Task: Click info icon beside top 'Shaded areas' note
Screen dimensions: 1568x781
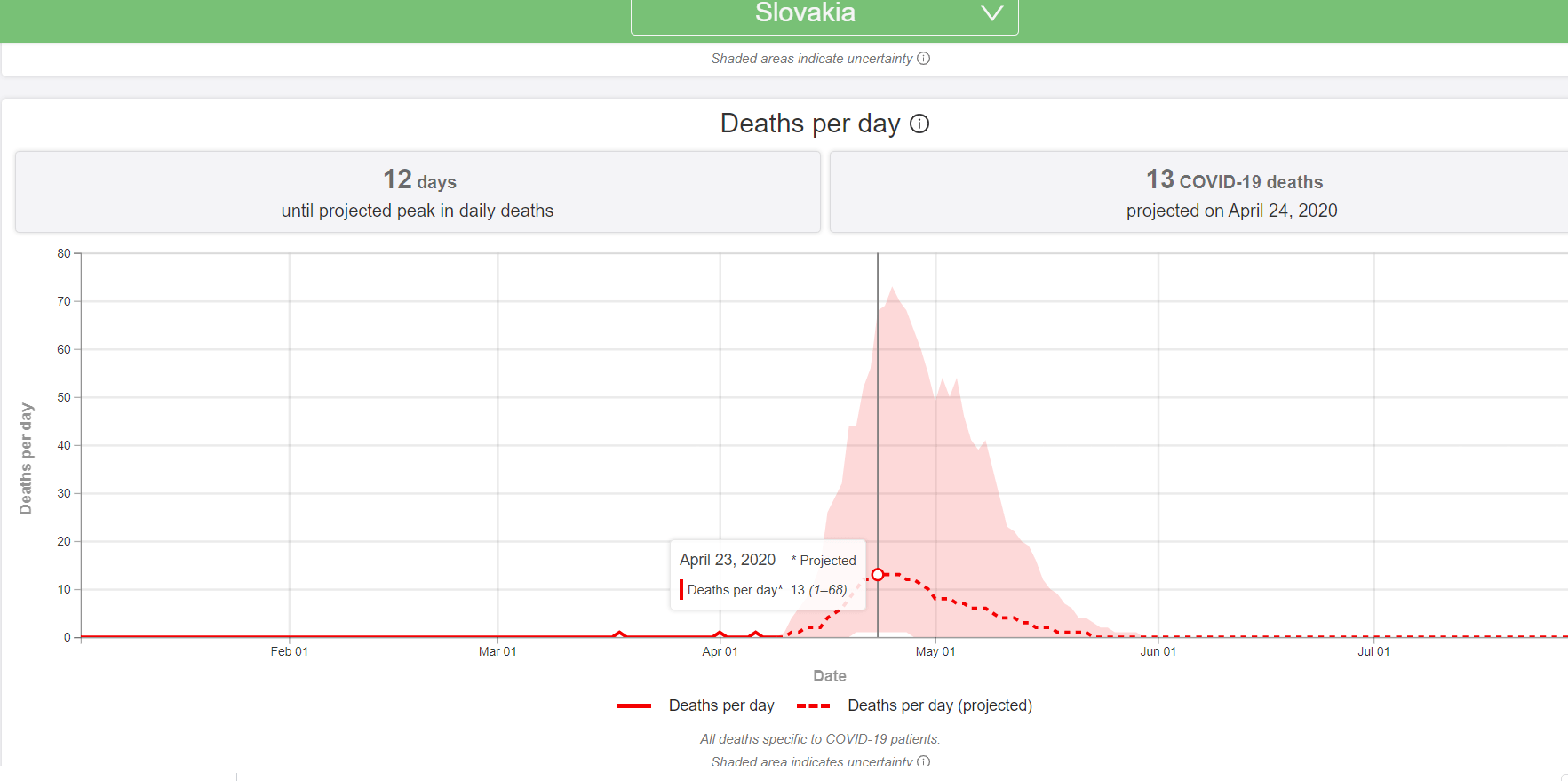Action: click(923, 59)
